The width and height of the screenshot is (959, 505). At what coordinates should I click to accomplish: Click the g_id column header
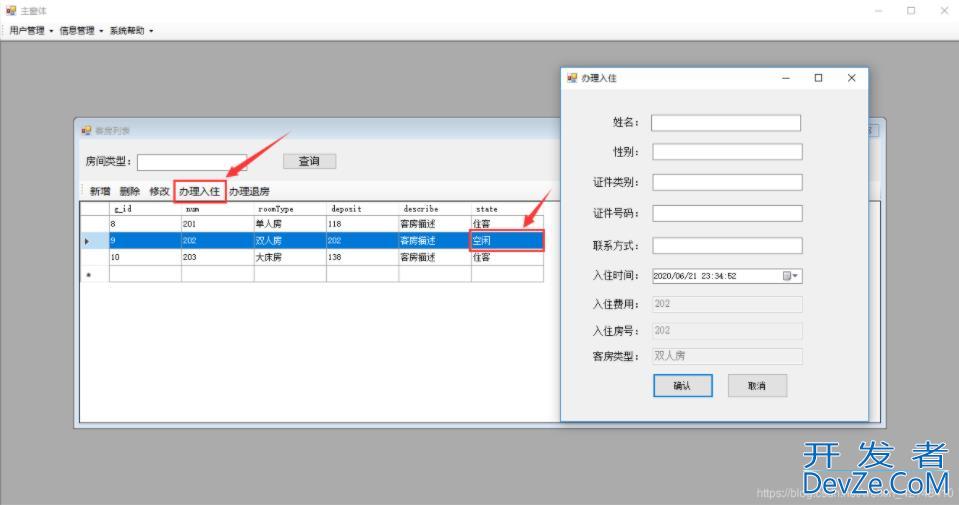145,208
